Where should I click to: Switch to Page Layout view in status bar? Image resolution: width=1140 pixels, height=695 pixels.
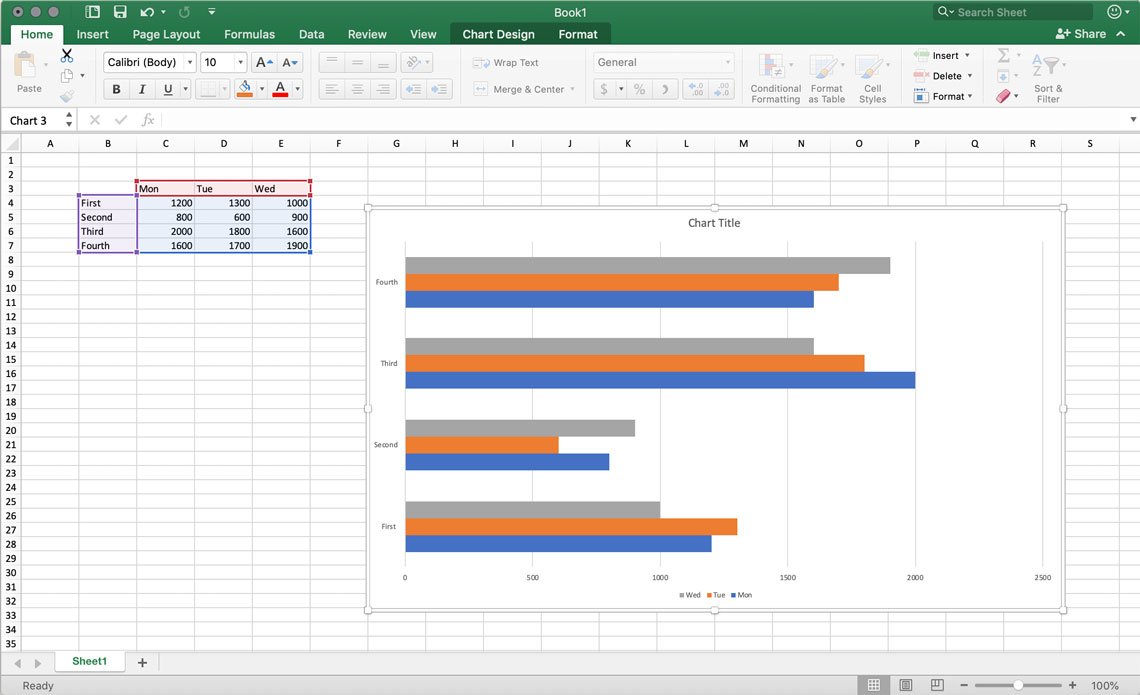905,685
